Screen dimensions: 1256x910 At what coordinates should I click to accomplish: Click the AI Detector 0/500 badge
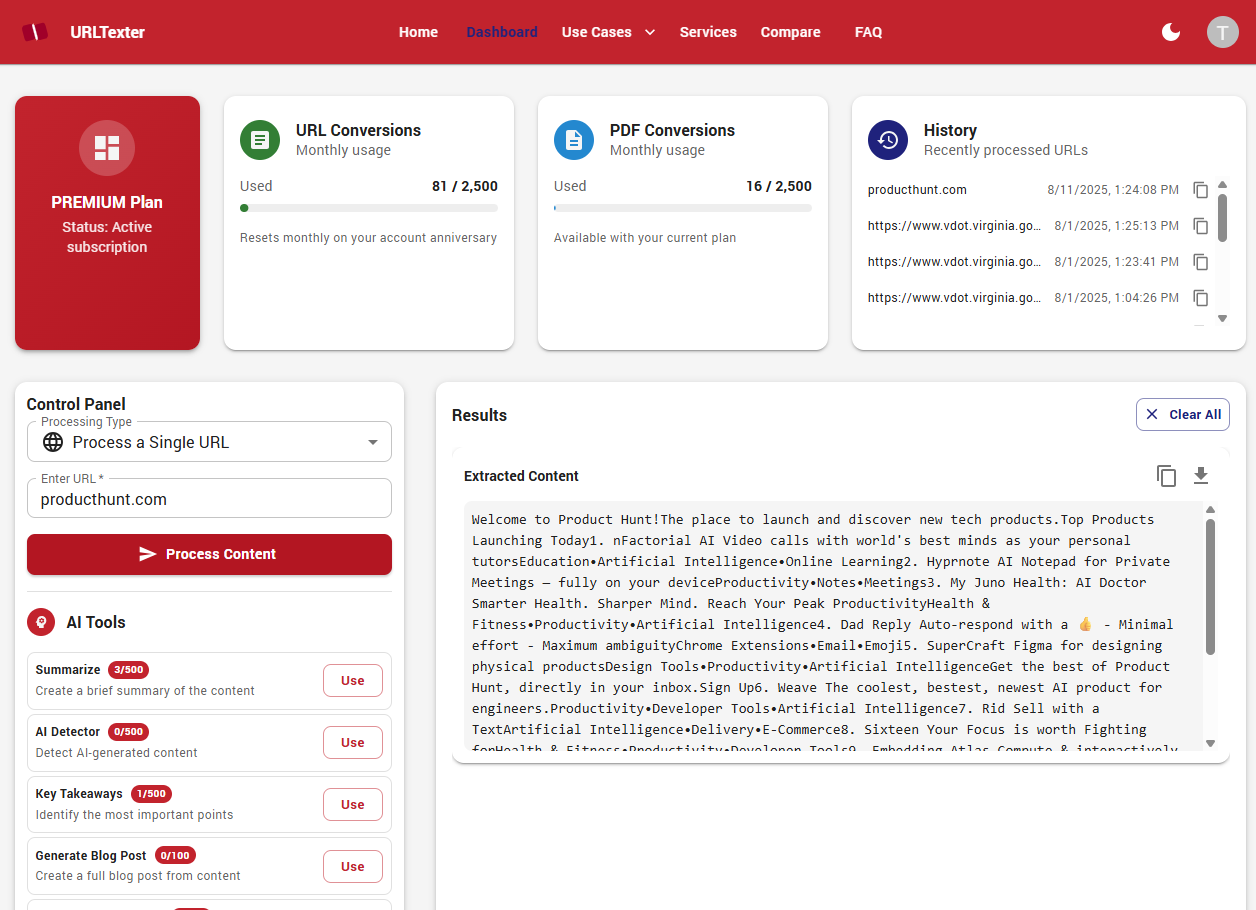click(x=128, y=732)
